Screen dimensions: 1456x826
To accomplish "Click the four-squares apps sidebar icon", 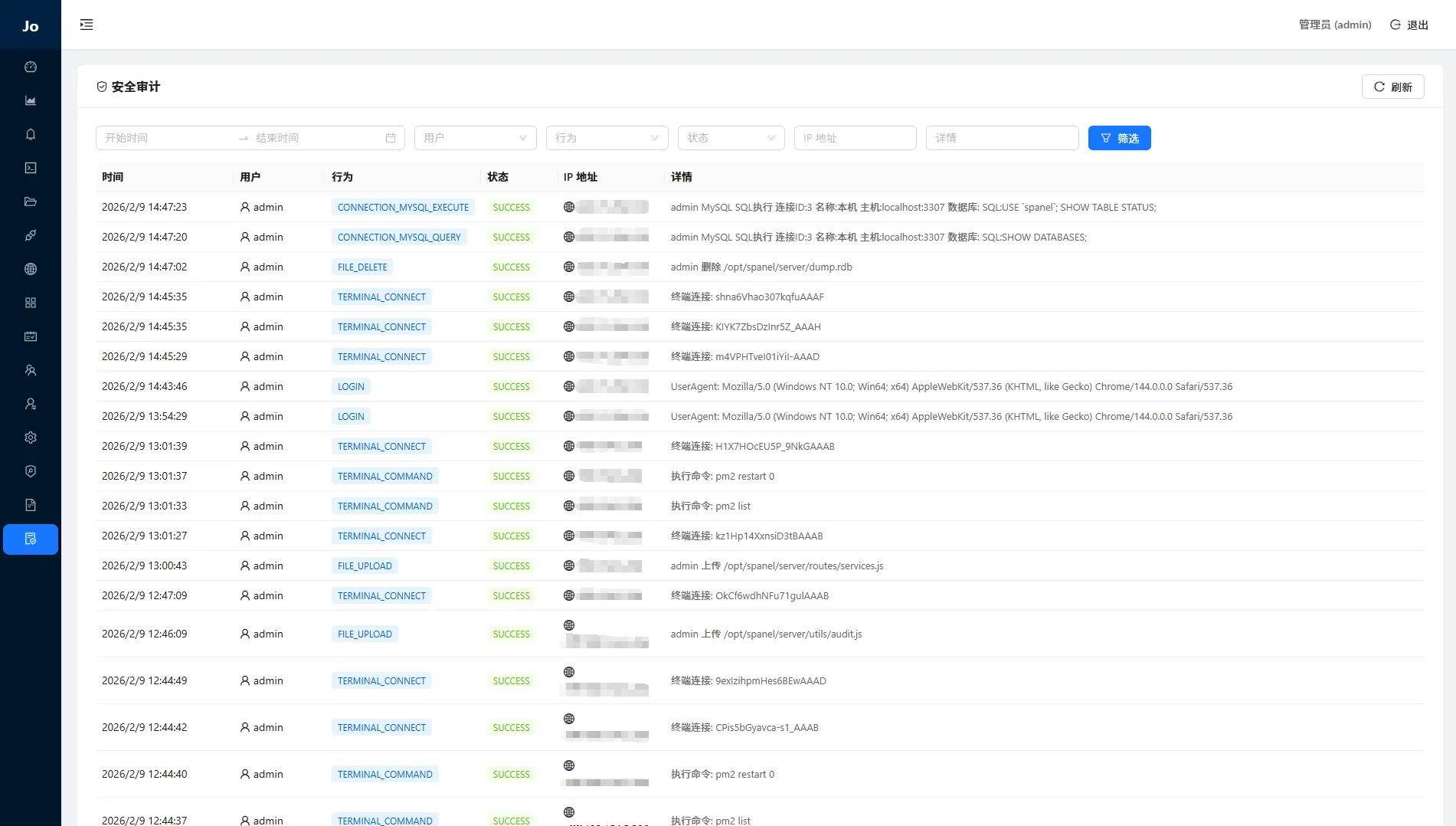I will click(31, 303).
